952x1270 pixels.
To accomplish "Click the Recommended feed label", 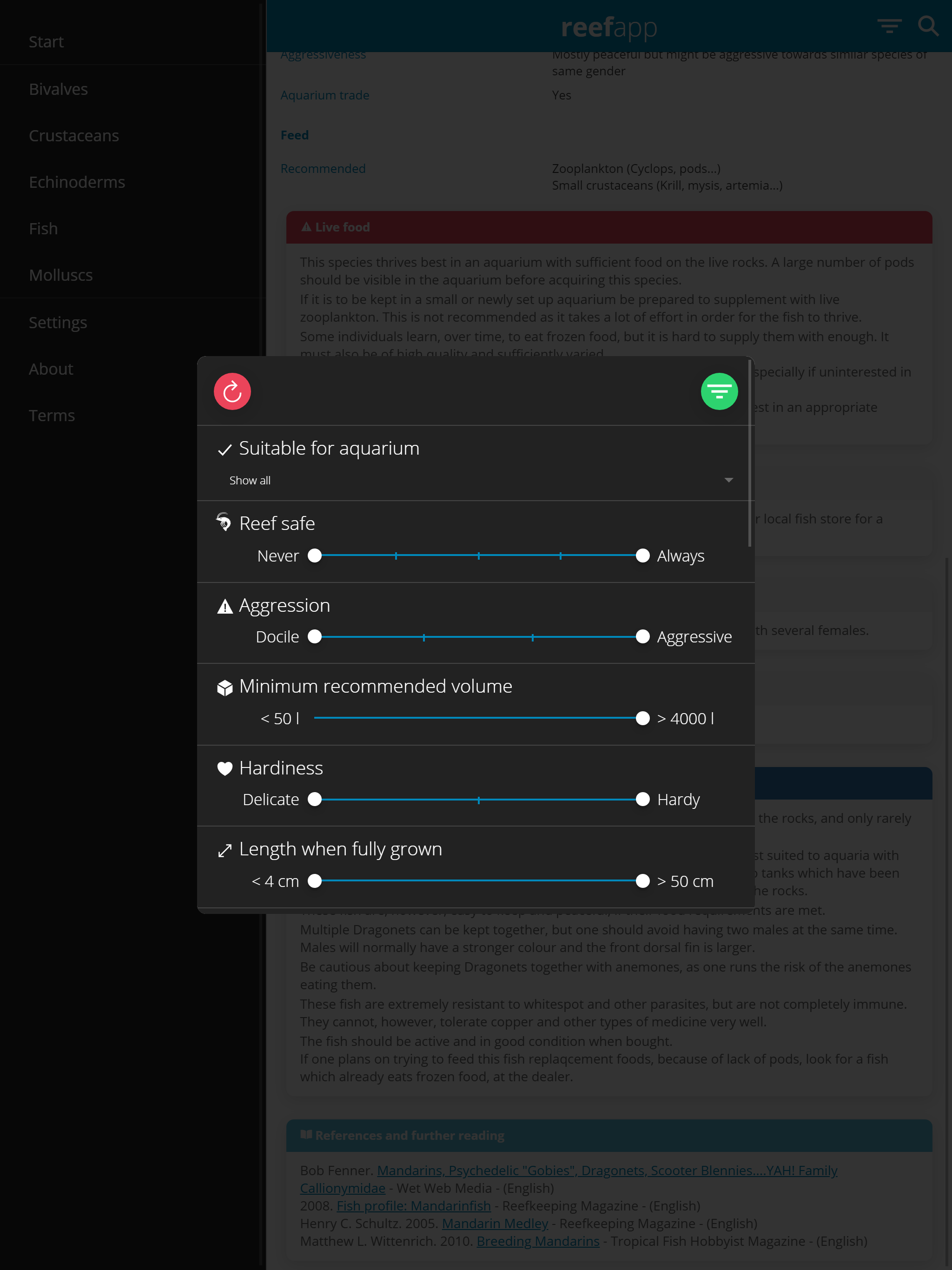I will [323, 169].
